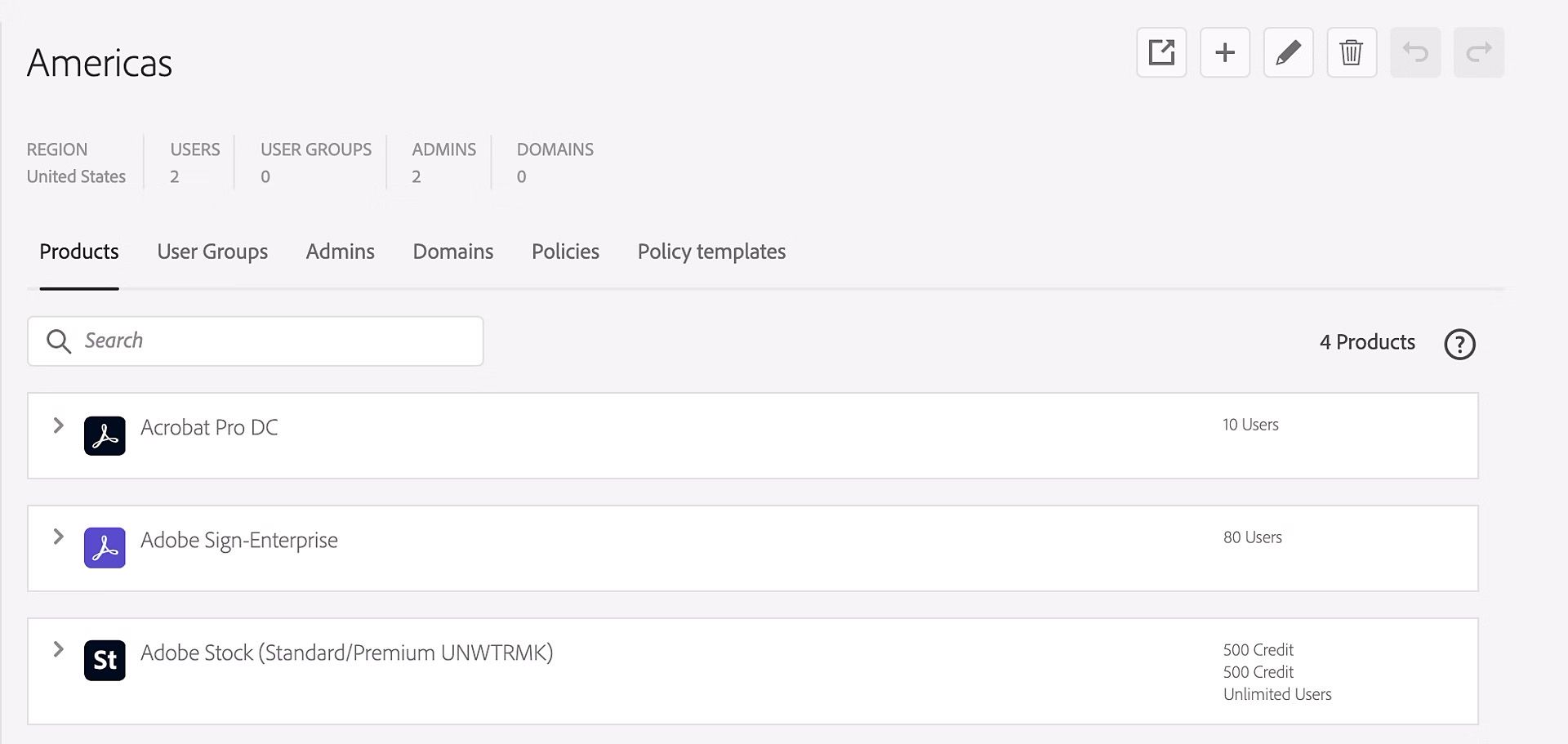Switch to the User Groups tab

212,252
